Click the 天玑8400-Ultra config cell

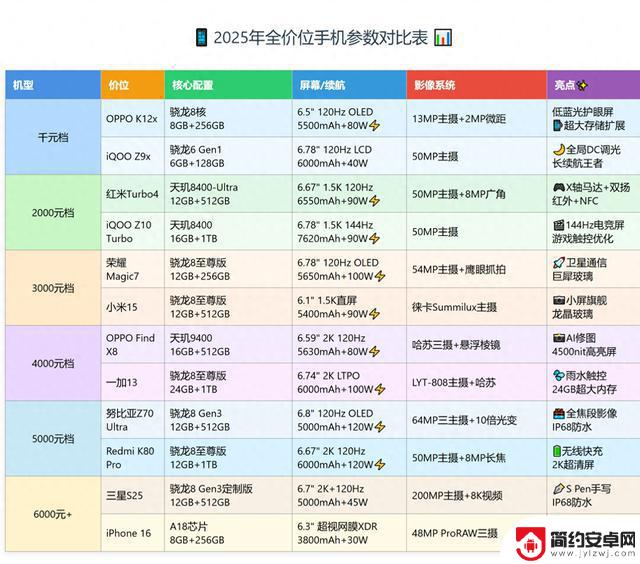tap(228, 194)
